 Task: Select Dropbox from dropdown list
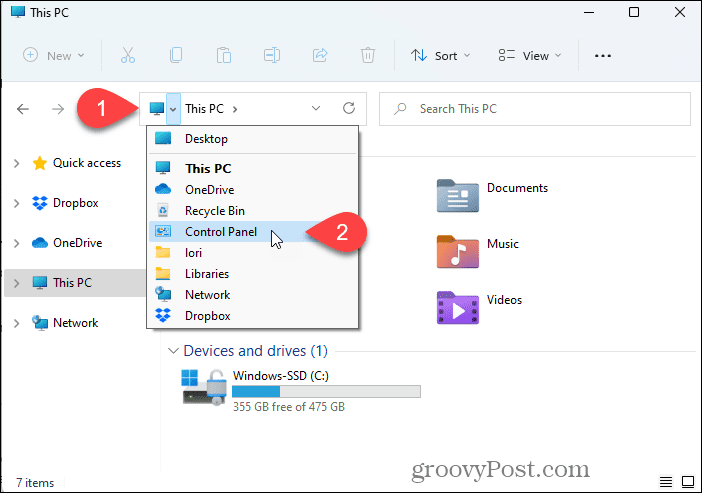click(253, 316)
